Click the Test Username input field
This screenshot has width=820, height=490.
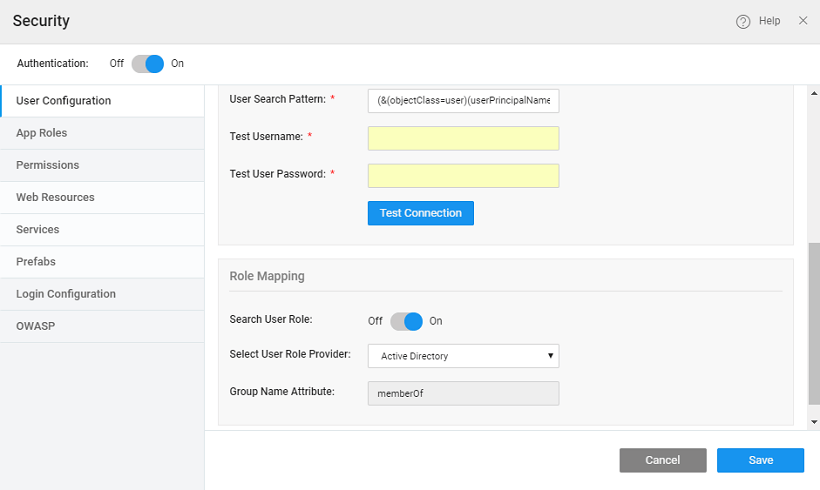coord(463,138)
